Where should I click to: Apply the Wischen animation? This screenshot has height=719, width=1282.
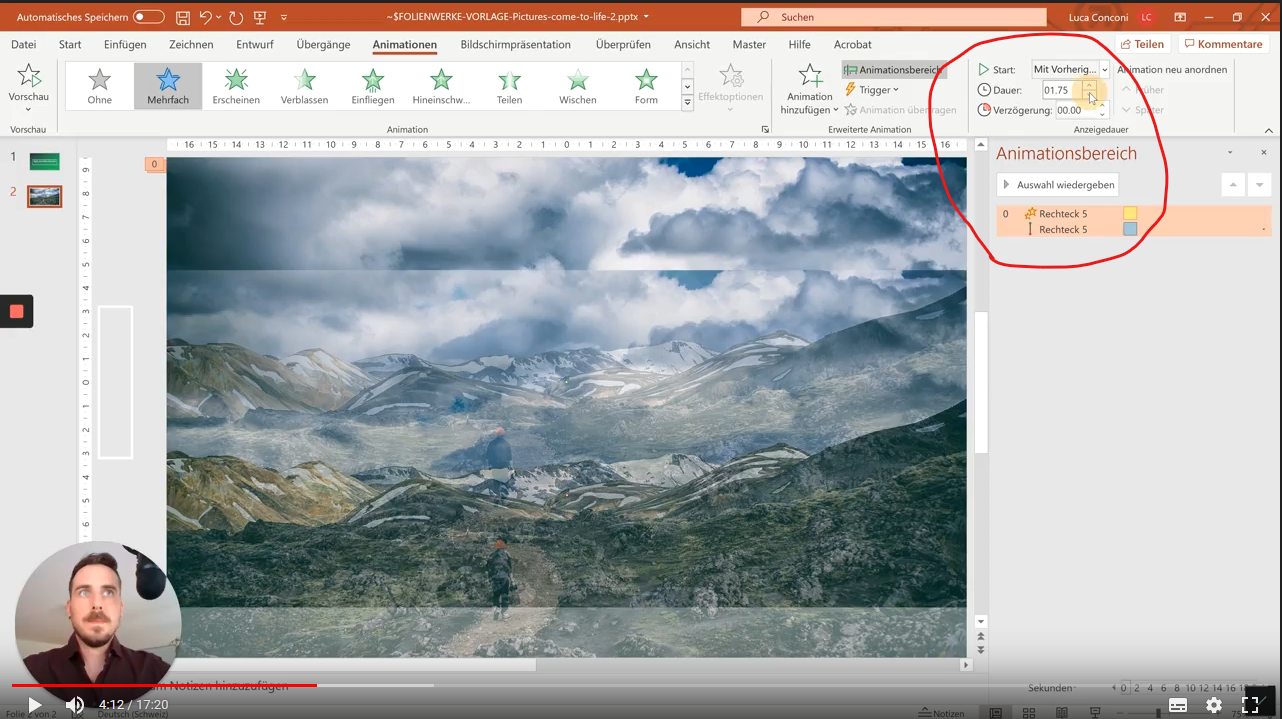tap(578, 86)
